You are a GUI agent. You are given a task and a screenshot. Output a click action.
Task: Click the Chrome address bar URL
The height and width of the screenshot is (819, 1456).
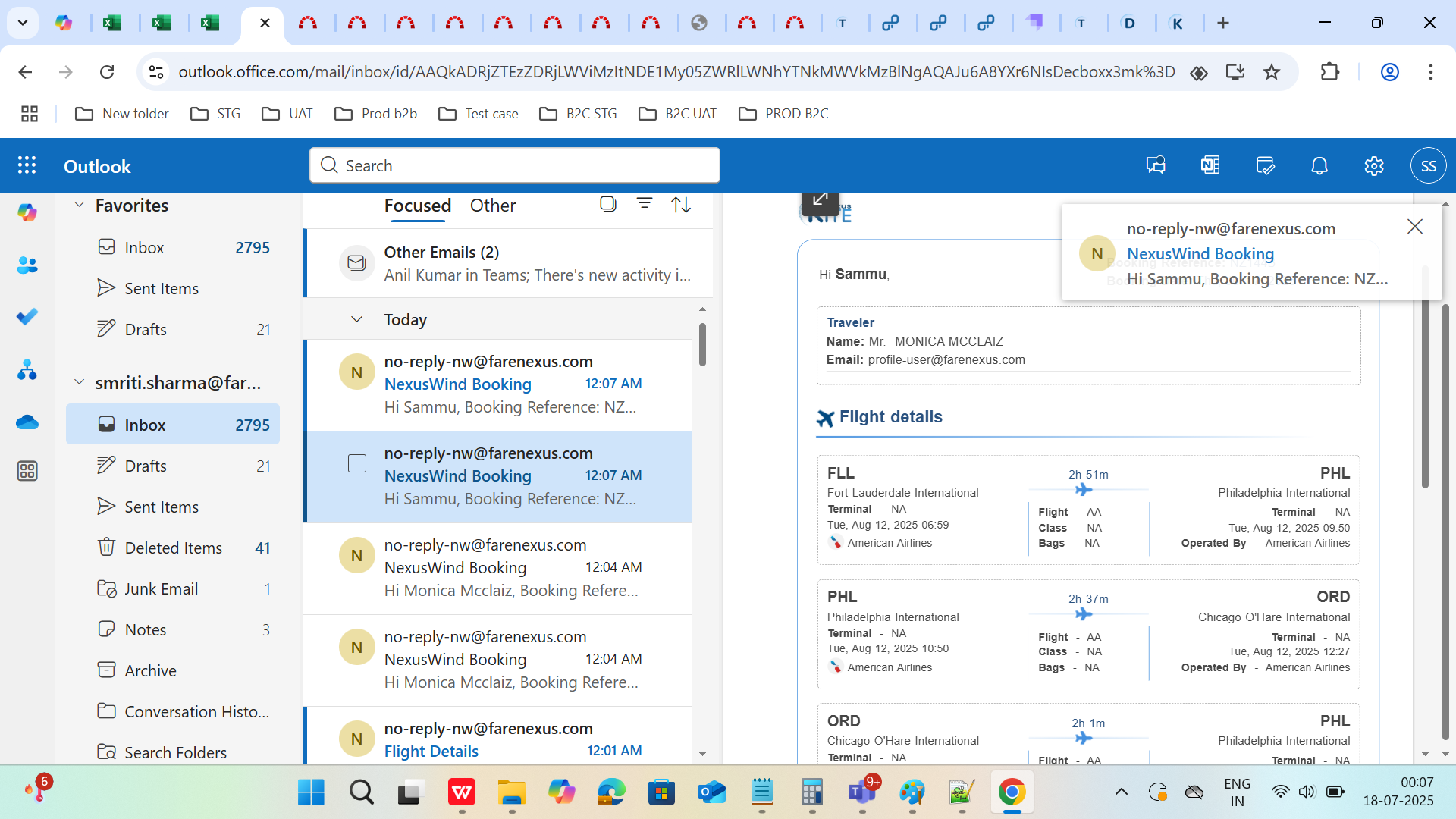(x=676, y=72)
